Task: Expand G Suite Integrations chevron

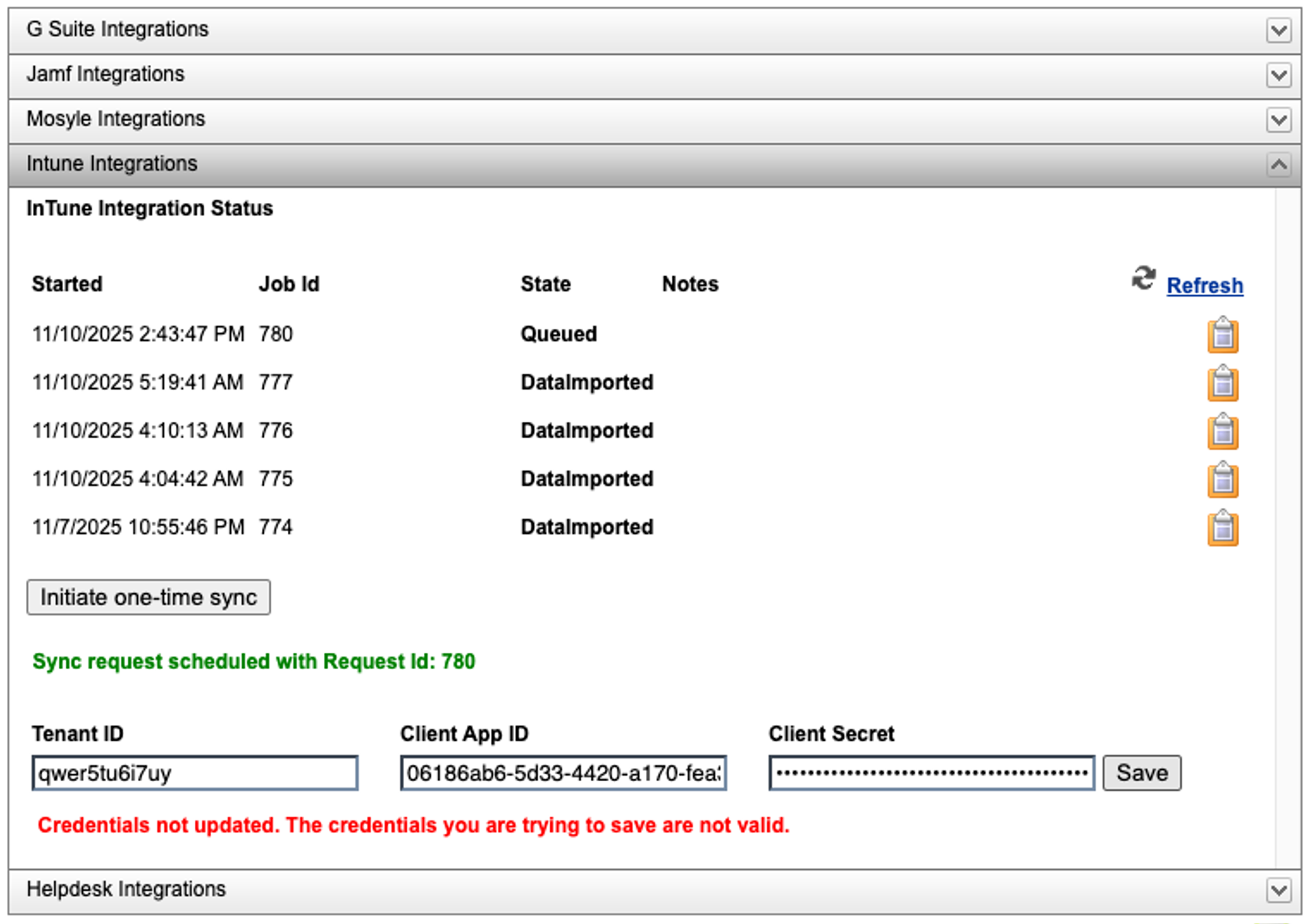Action: click(1278, 31)
